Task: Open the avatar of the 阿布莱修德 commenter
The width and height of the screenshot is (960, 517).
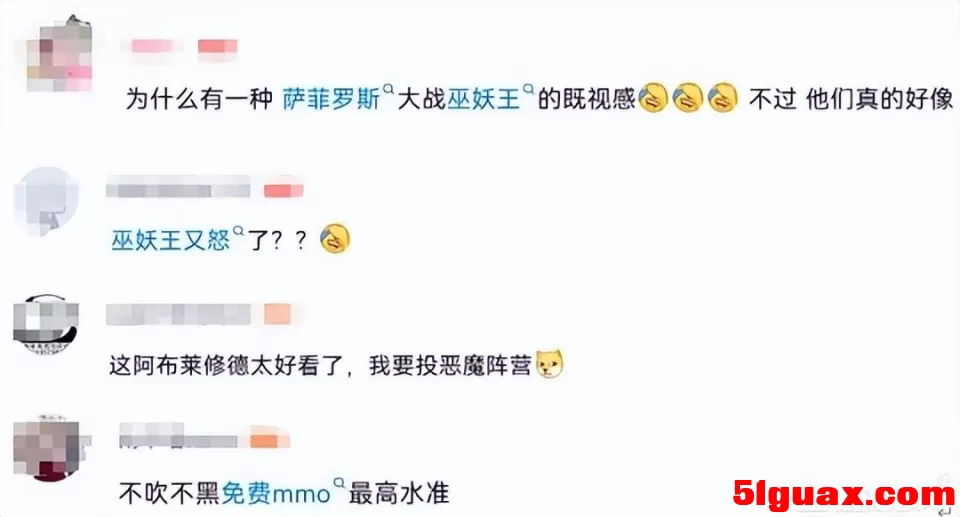Action: pos(46,325)
